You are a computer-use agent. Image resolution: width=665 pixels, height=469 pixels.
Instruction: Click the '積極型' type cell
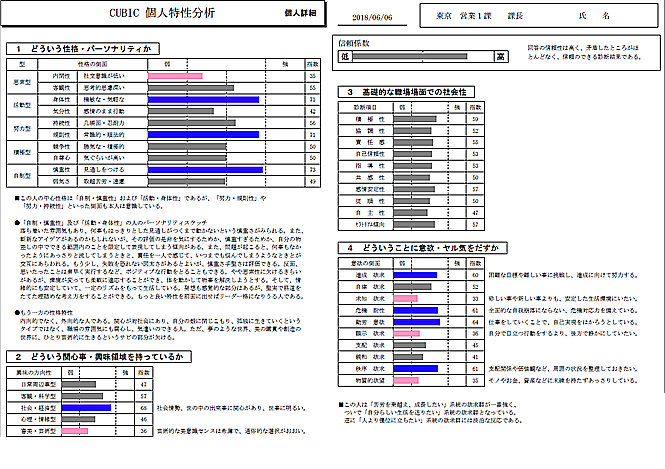[22, 152]
